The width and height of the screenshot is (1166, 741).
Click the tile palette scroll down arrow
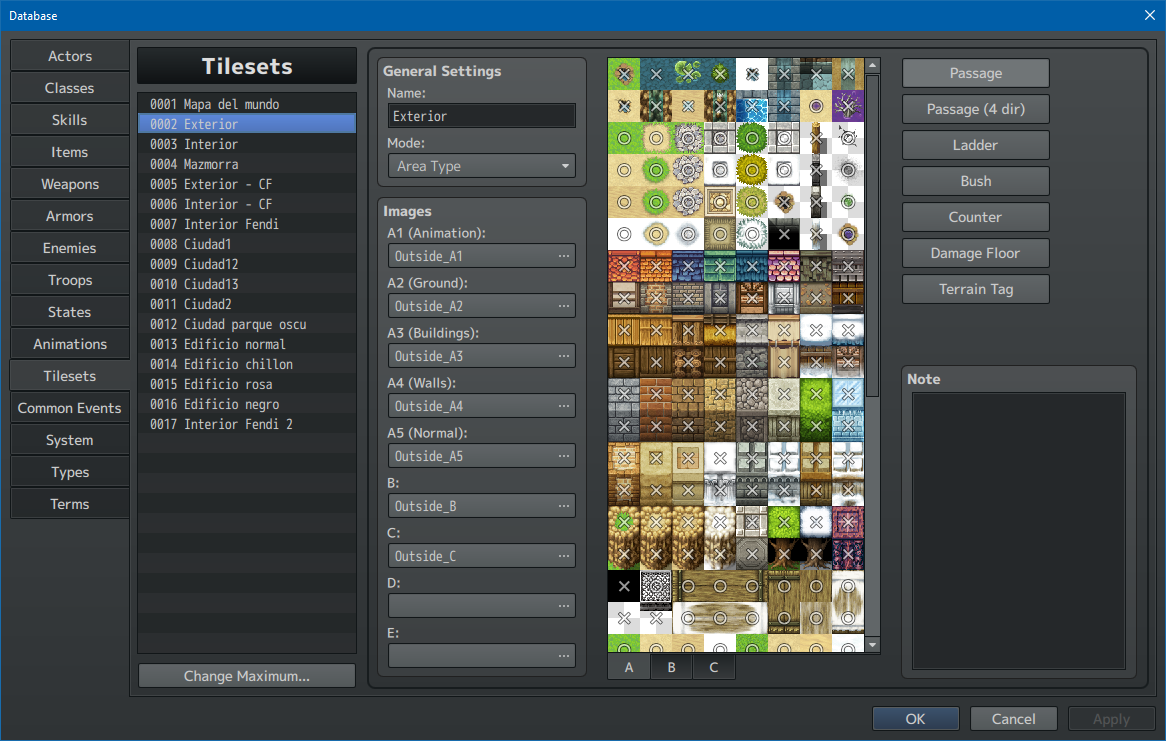point(873,645)
